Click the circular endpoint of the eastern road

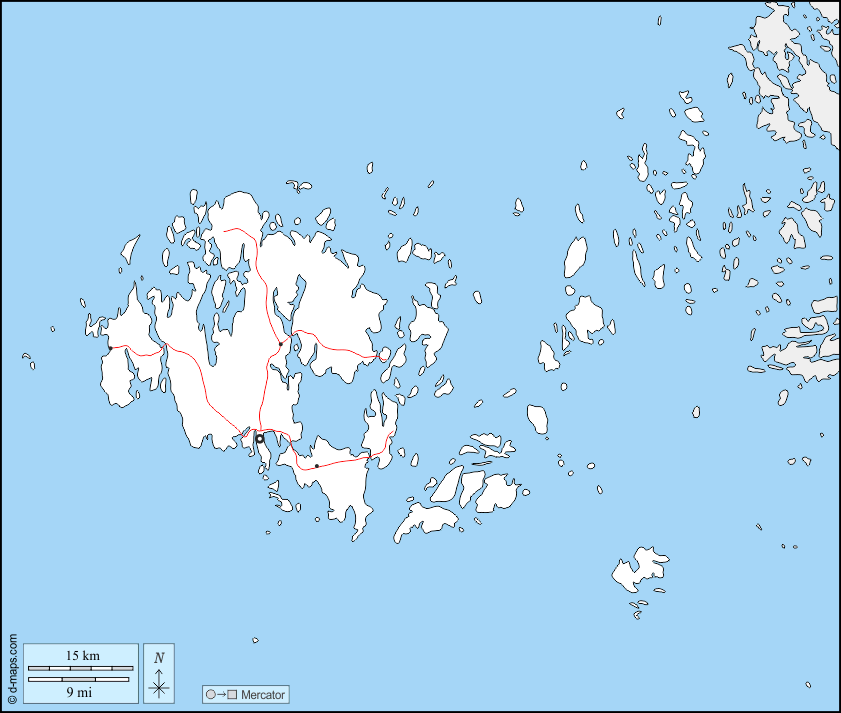pos(383,353)
